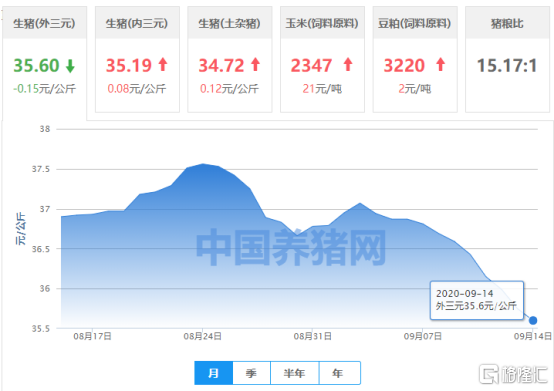Click the red up arrow beside 2347
554x391 pixels.
click(348, 65)
